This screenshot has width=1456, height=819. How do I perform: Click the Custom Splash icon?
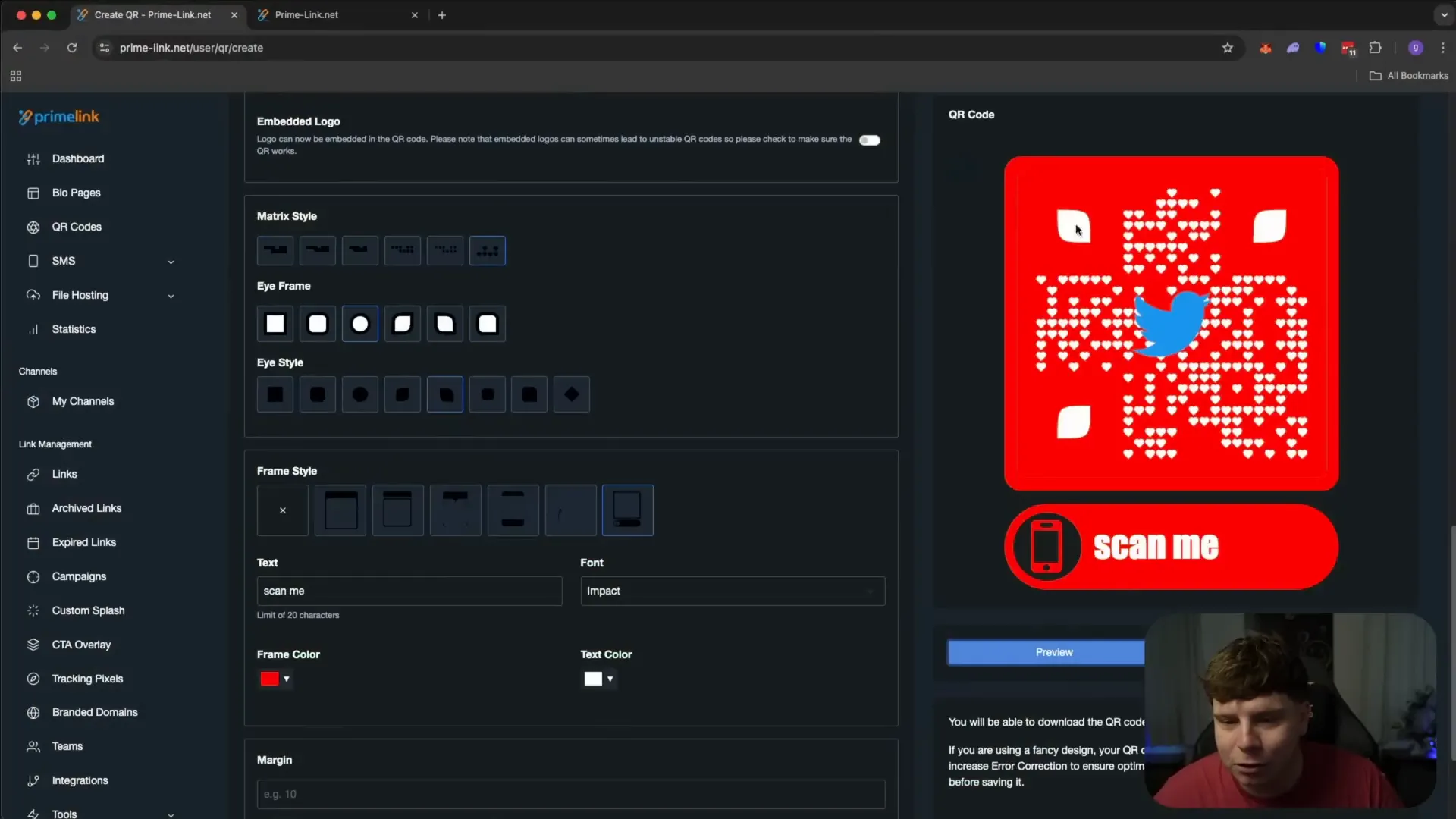point(33,610)
